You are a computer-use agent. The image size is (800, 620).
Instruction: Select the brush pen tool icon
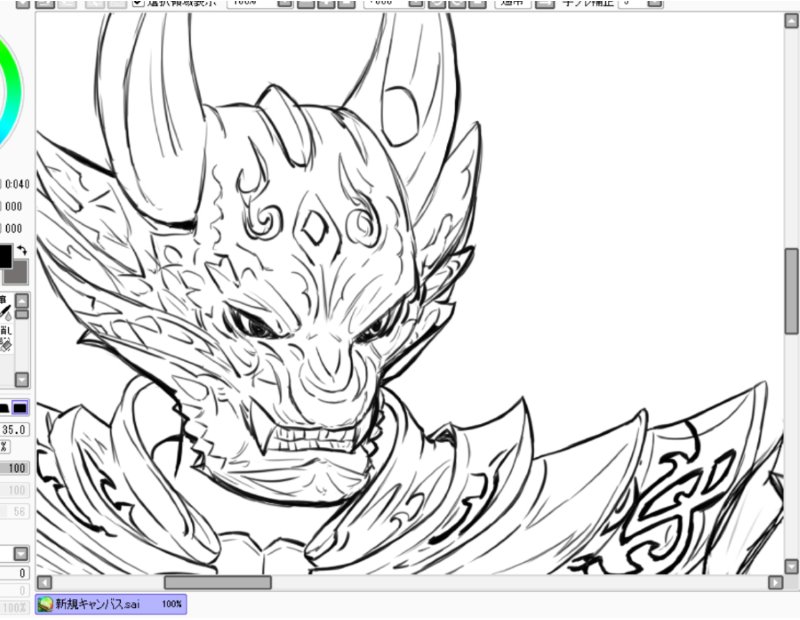tap(6, 311)
